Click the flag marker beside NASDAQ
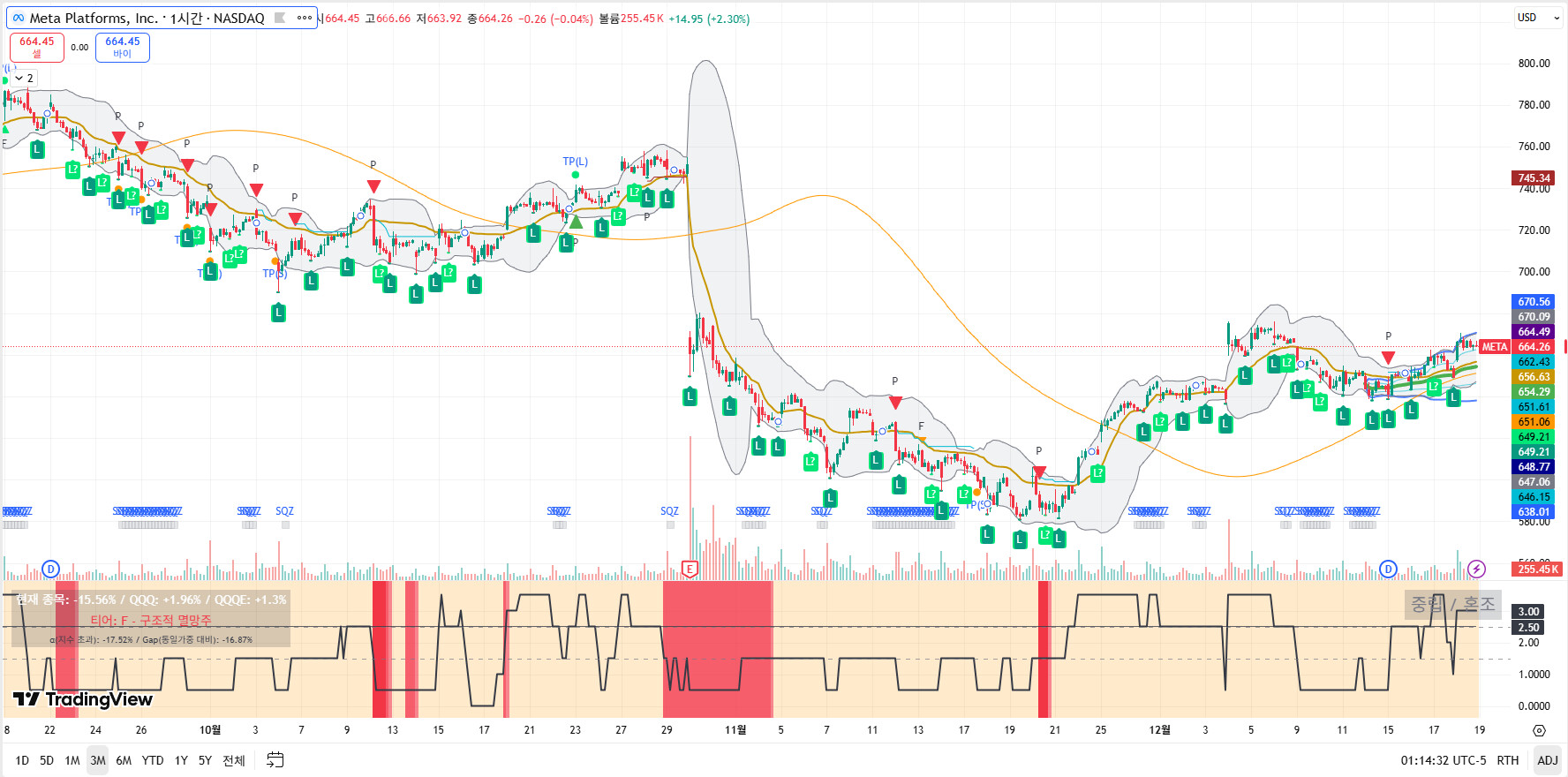This screenshot has width=1568, height=777. (x=280, y=18)
